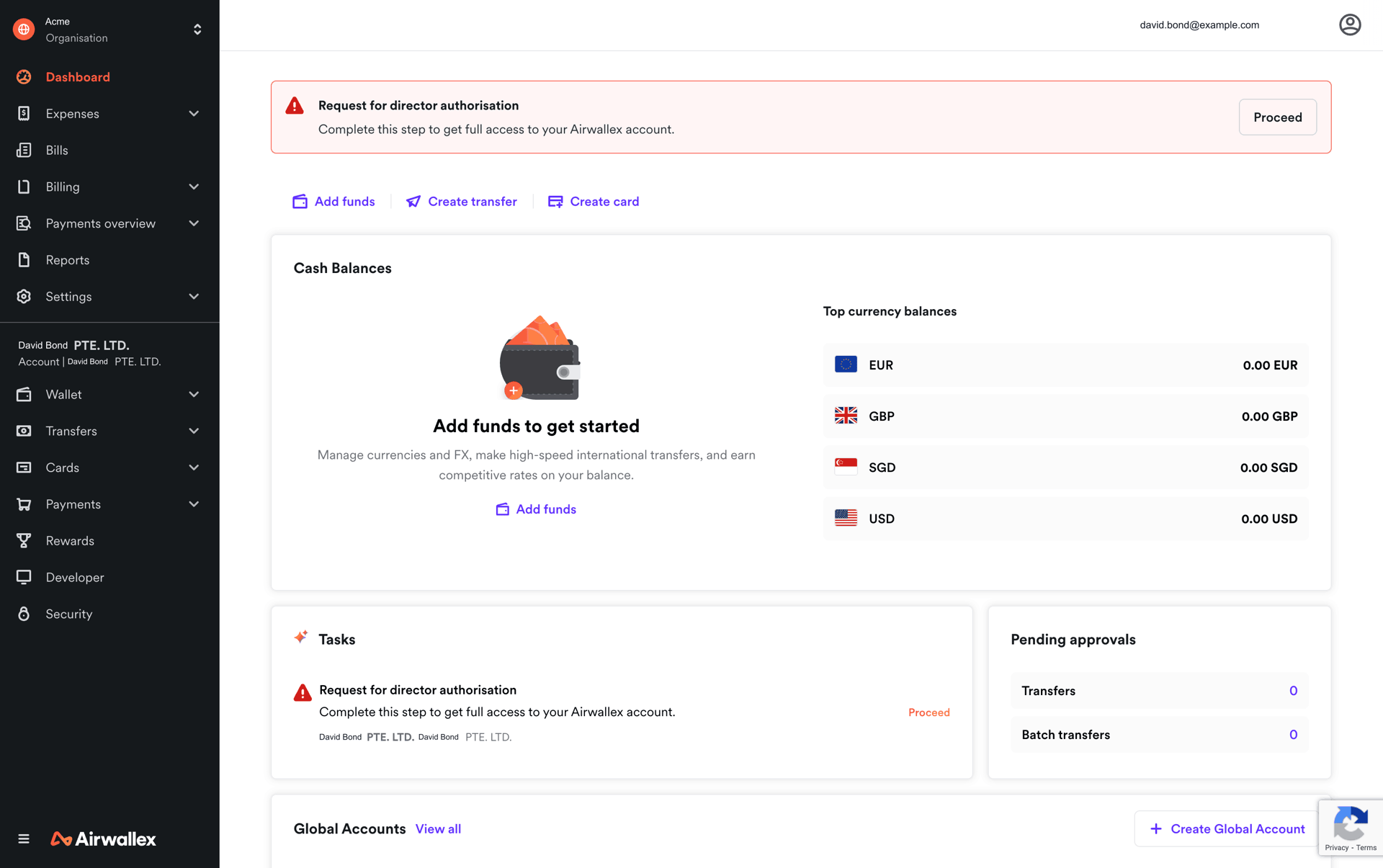Open the user profile avatar icon
Image resolution: width=1383 pixels, height=868 pixels.
coord(1350,24)
